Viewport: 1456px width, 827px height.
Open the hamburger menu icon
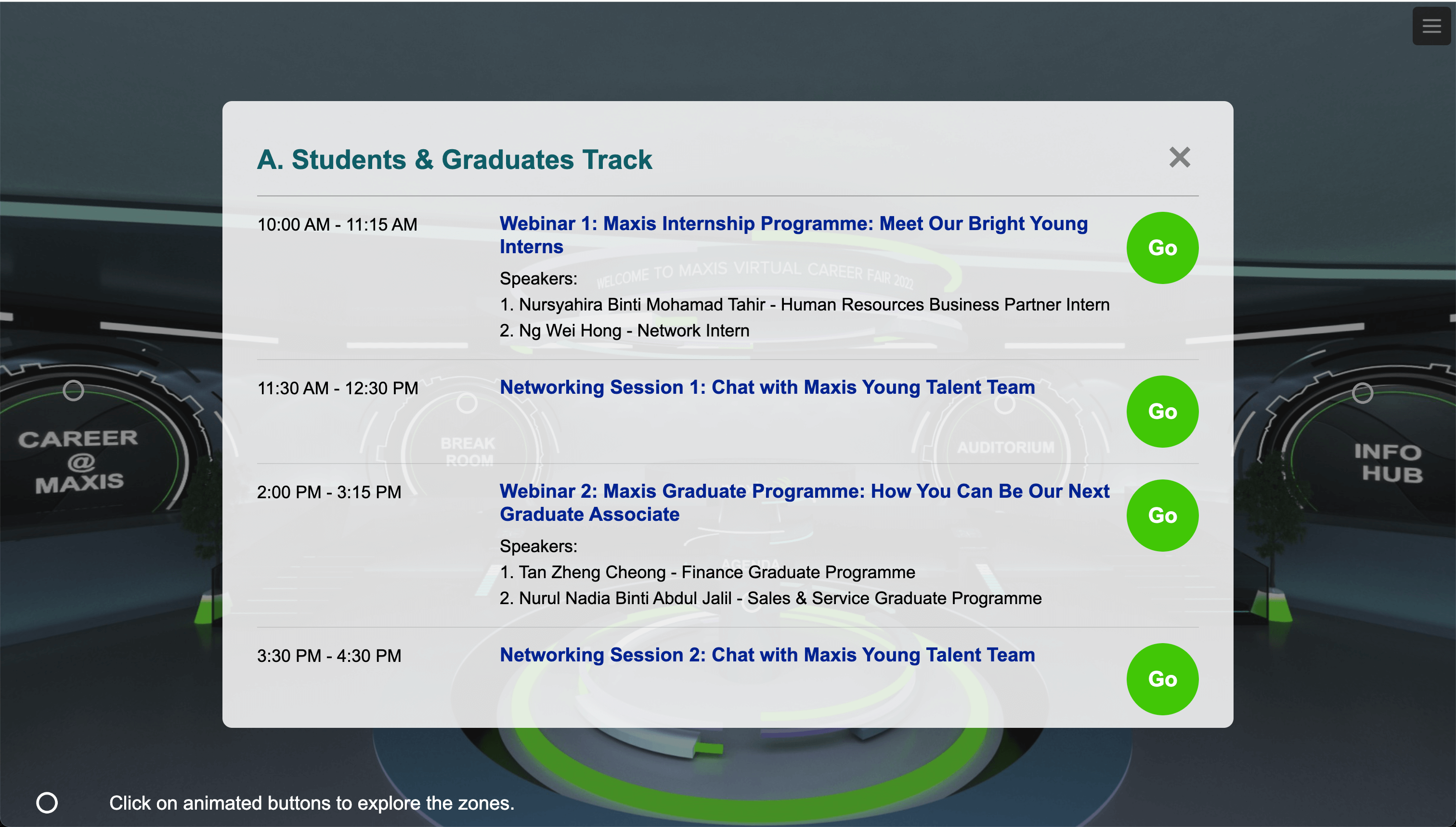(1431, 26)
